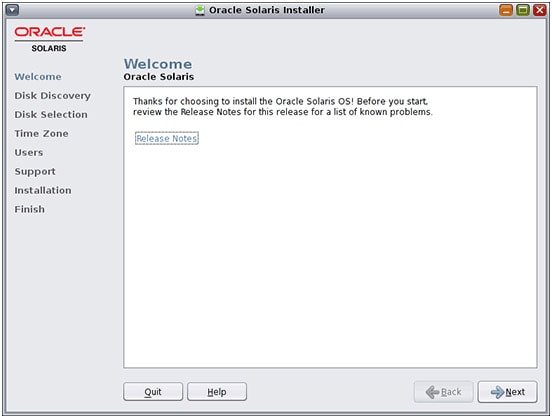This screenshot has width=552, height=418.
Task: Select the Support step
Action: point(35,172)
